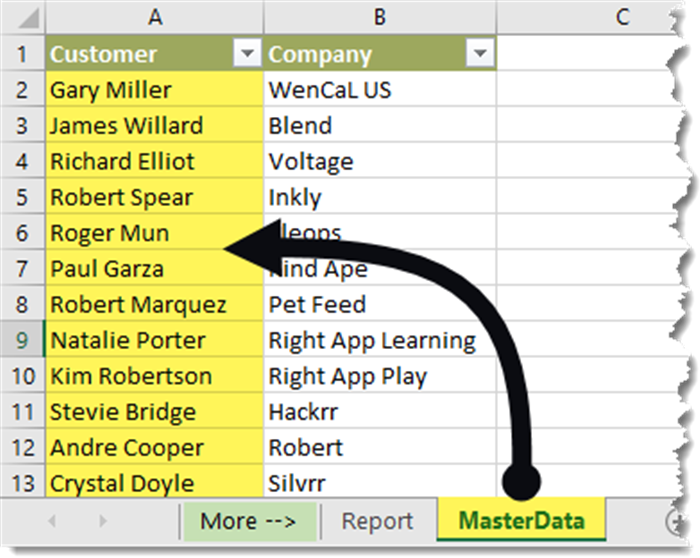The image size is (700, 558).
Task: Select row 1 by its header
Action: point(22,54)
